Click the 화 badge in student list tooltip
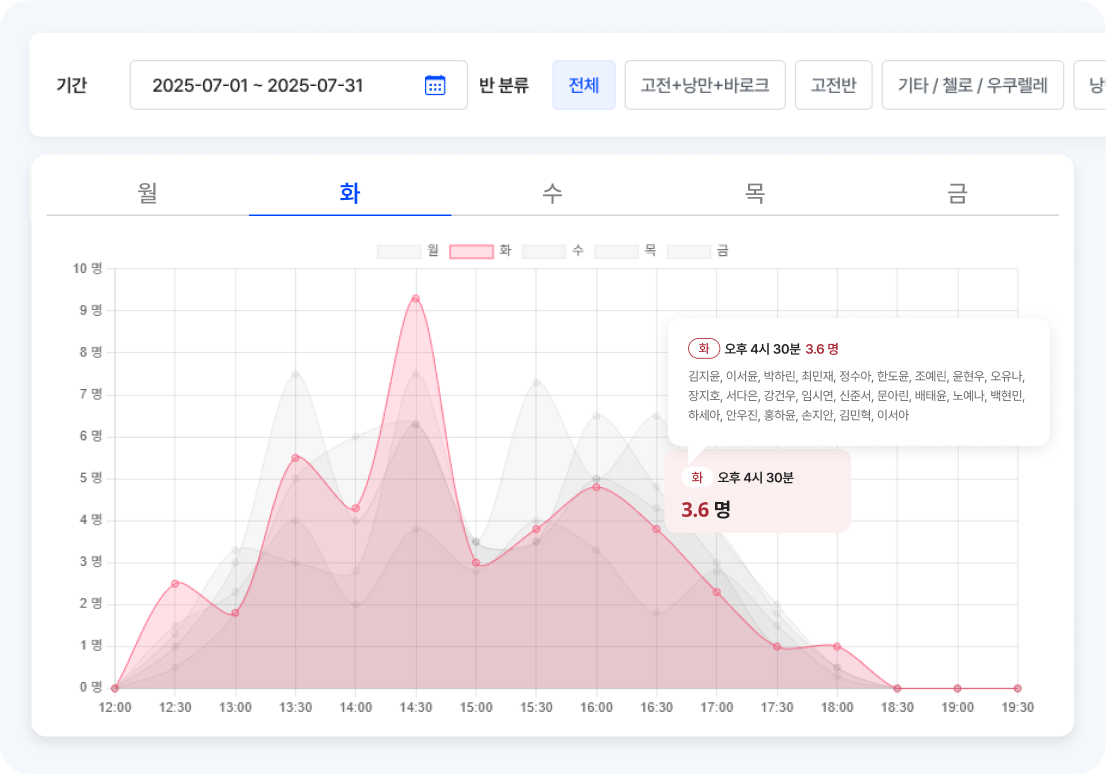Screen dimensions: 1106x774 pos(704,348)
